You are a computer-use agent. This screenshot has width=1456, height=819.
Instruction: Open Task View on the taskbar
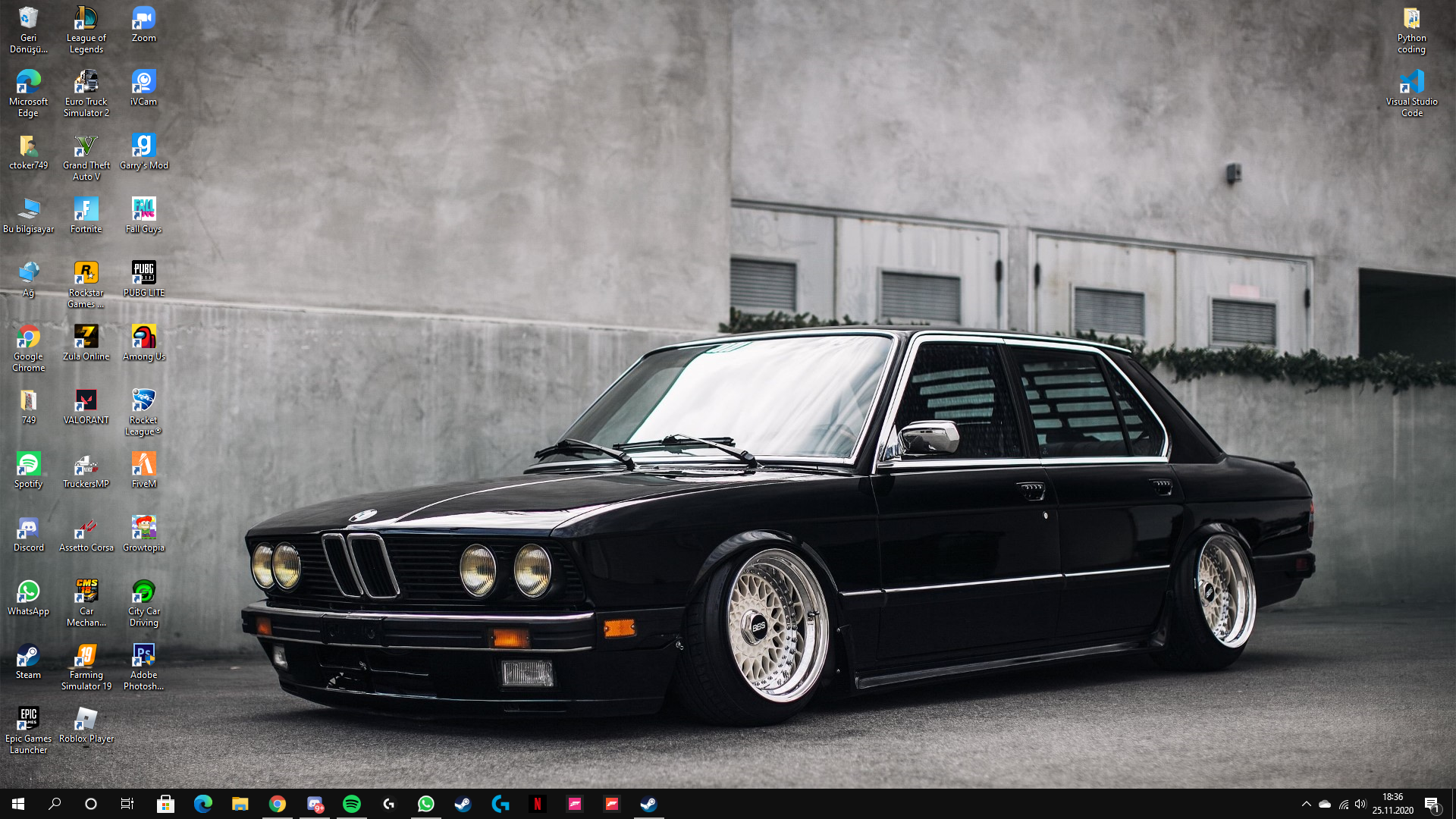click(127, 804)
